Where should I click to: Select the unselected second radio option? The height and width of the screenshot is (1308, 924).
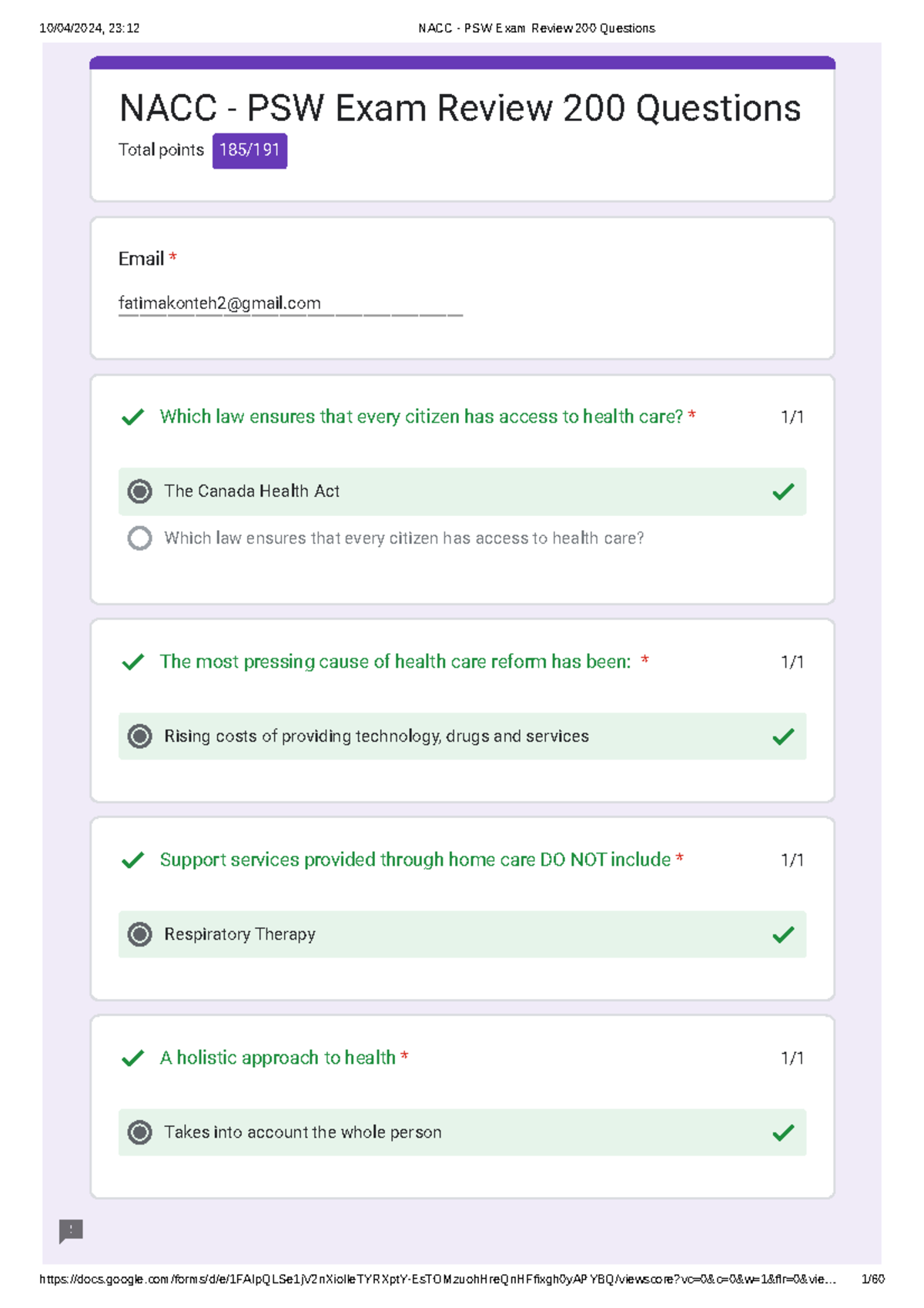point(139,538)
